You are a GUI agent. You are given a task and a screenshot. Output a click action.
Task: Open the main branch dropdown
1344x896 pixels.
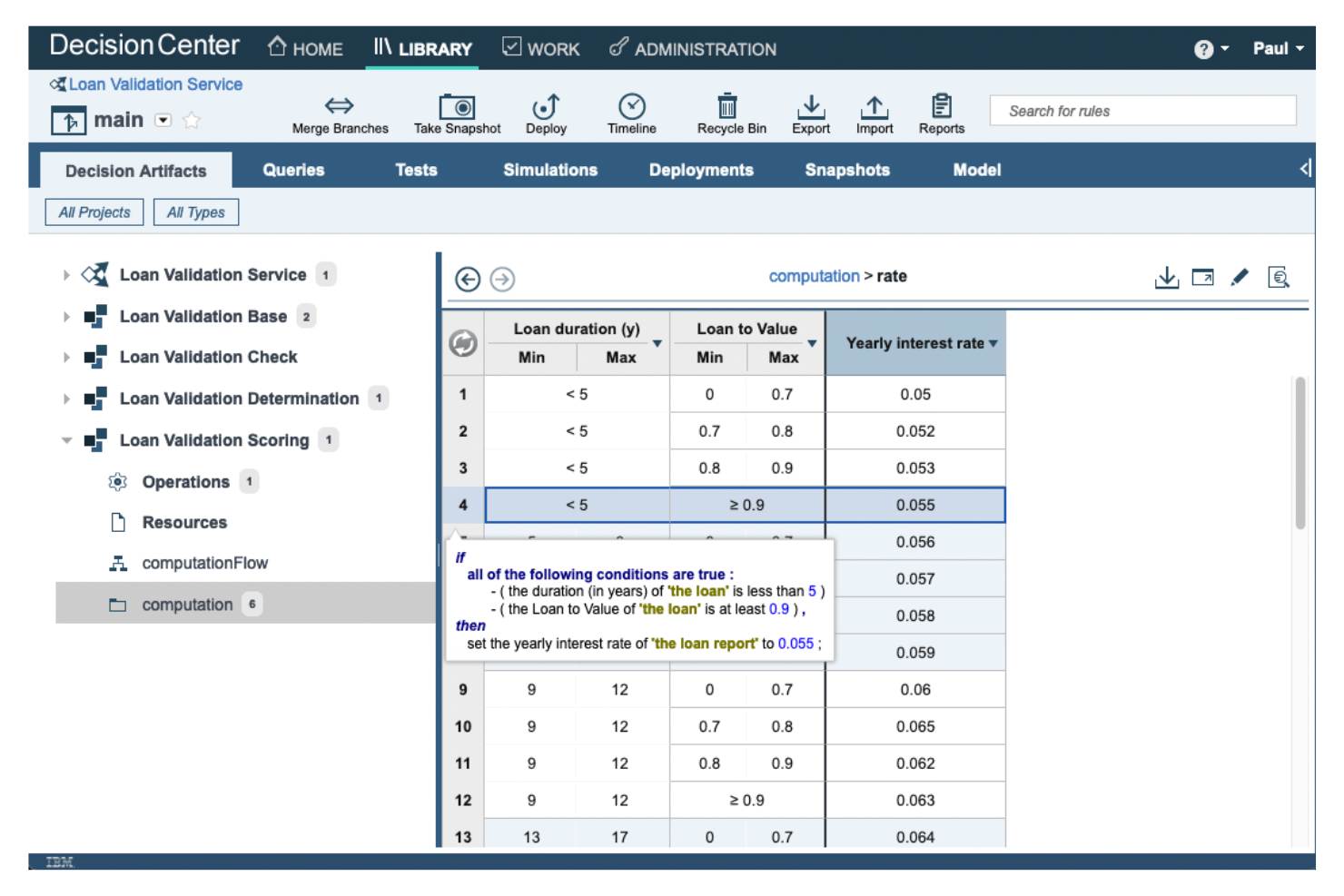click(163, 120)
